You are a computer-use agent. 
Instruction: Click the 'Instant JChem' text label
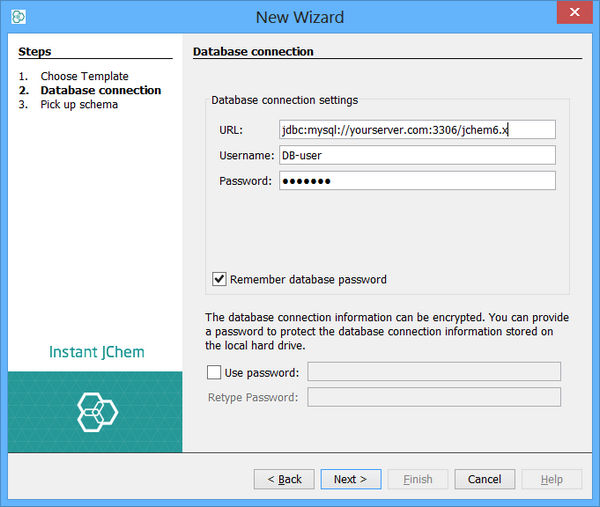click(x=97, y=352)
